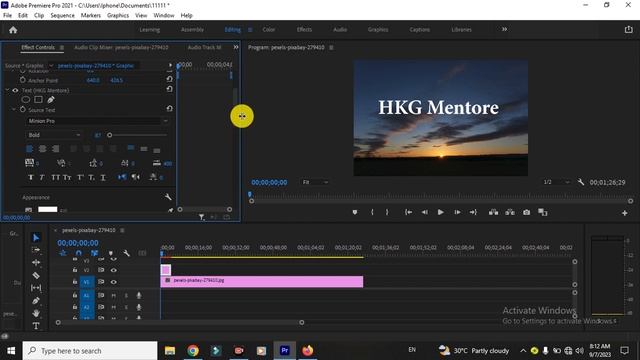Switch to the Color workspace
Image resolution: width=640 pixels, height=360 pixels.
(x=269, y=29)
